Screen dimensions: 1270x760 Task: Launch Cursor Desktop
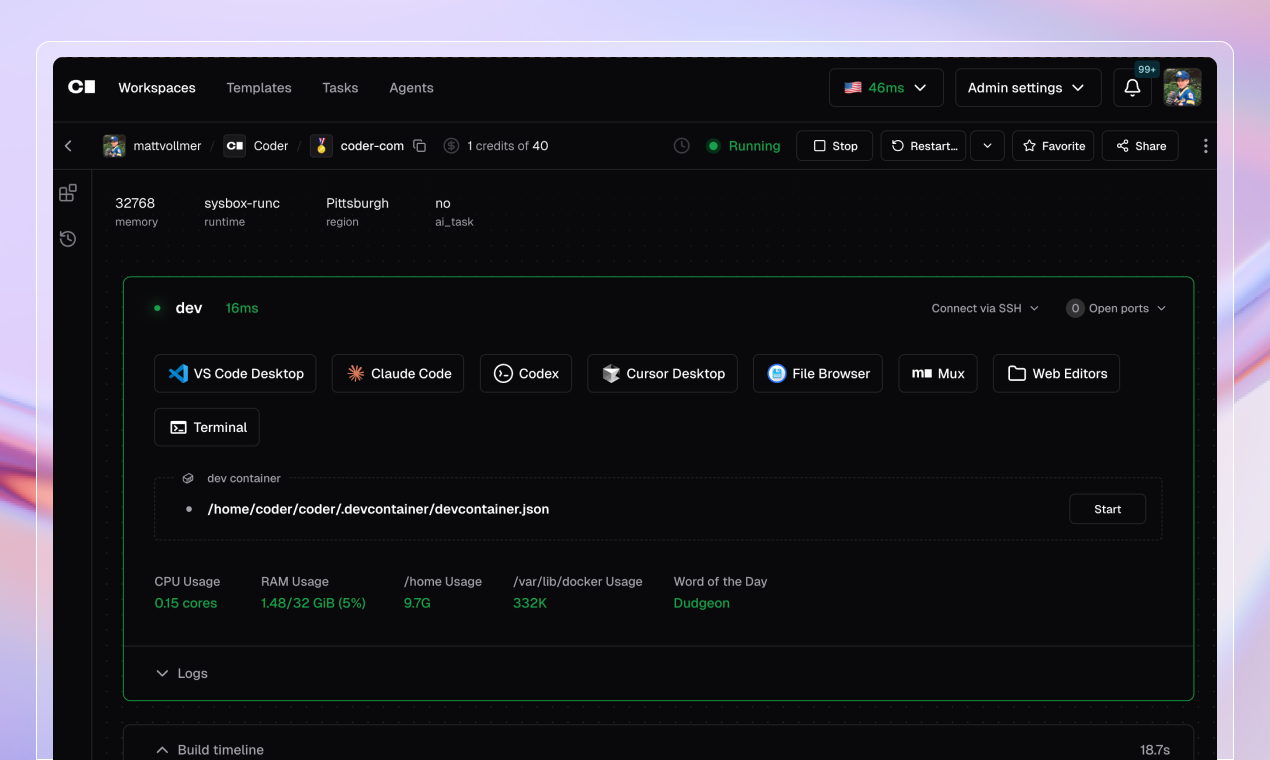pos(663,373)
